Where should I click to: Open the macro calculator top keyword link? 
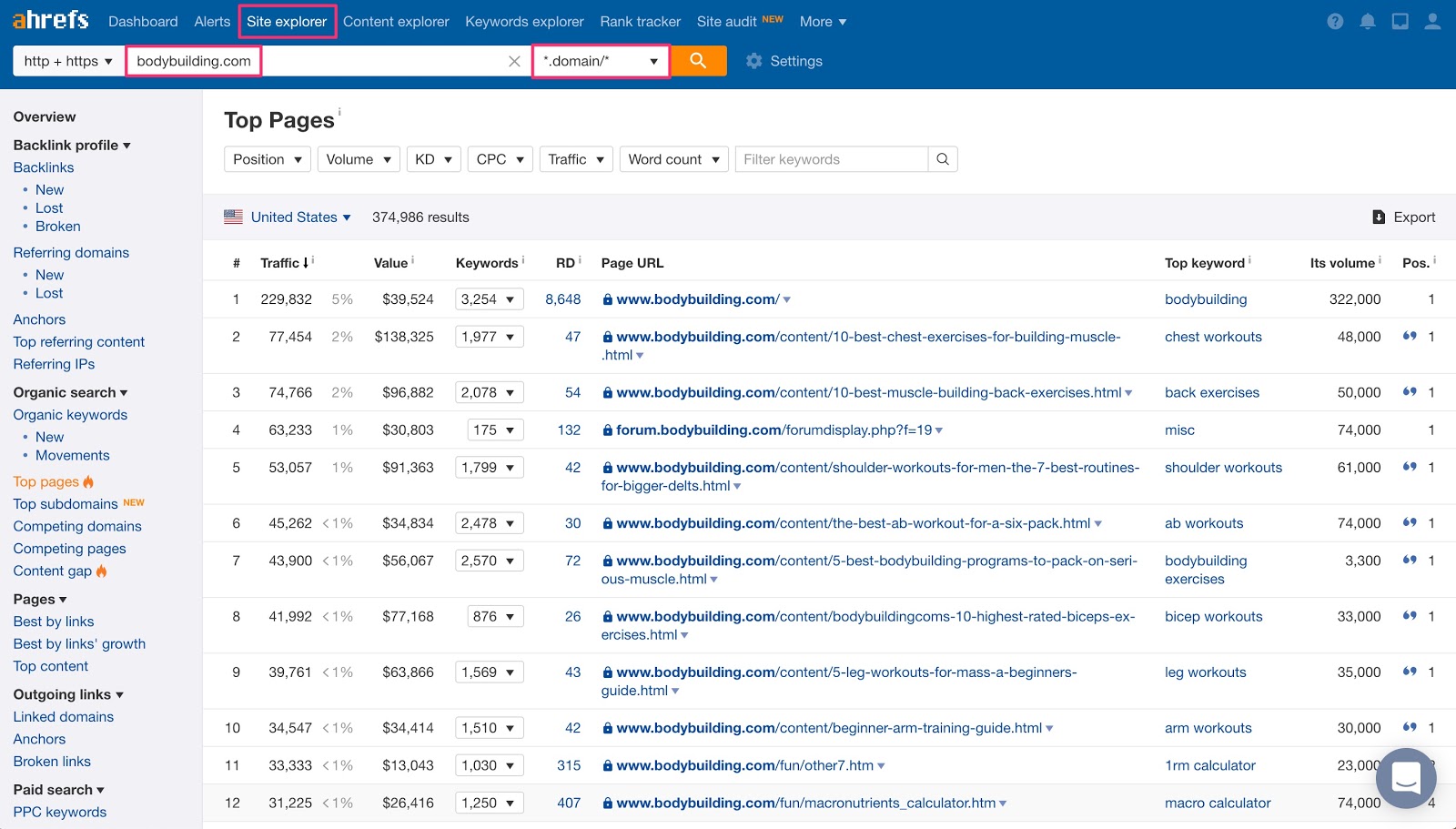[x=1218, y=803]
